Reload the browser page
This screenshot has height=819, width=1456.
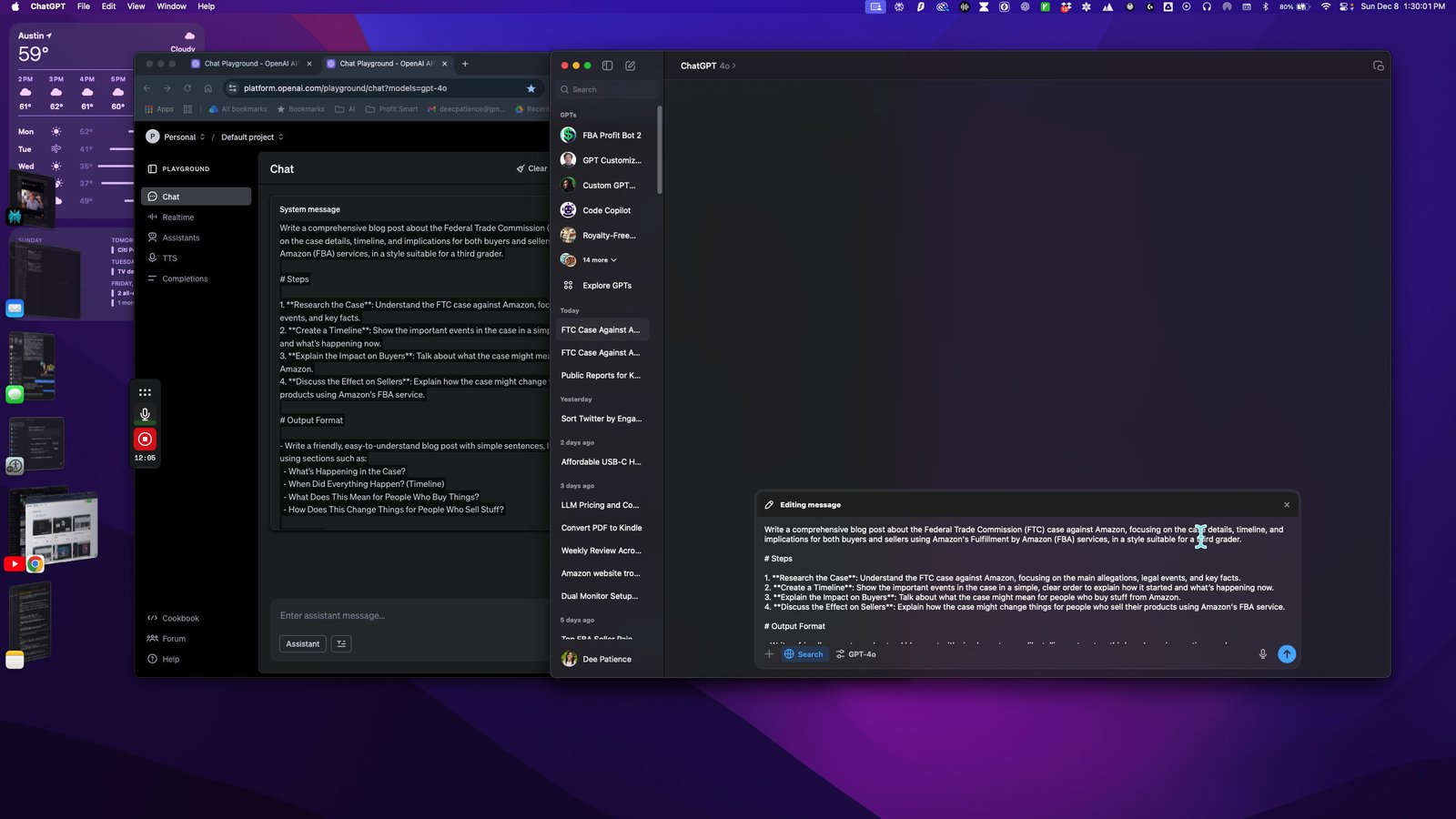coord(187,88)
